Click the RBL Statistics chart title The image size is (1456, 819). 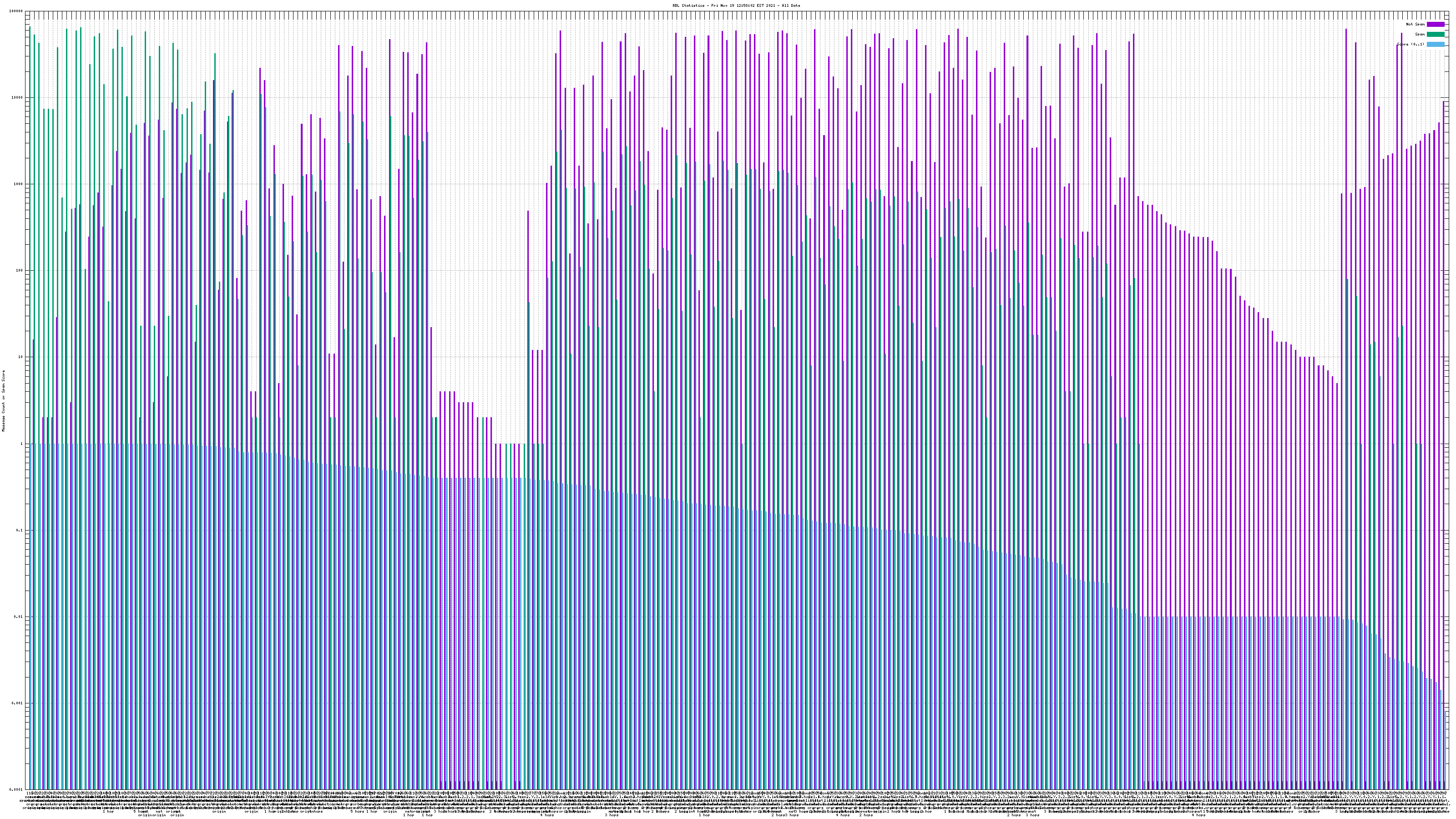pos(736,5)
